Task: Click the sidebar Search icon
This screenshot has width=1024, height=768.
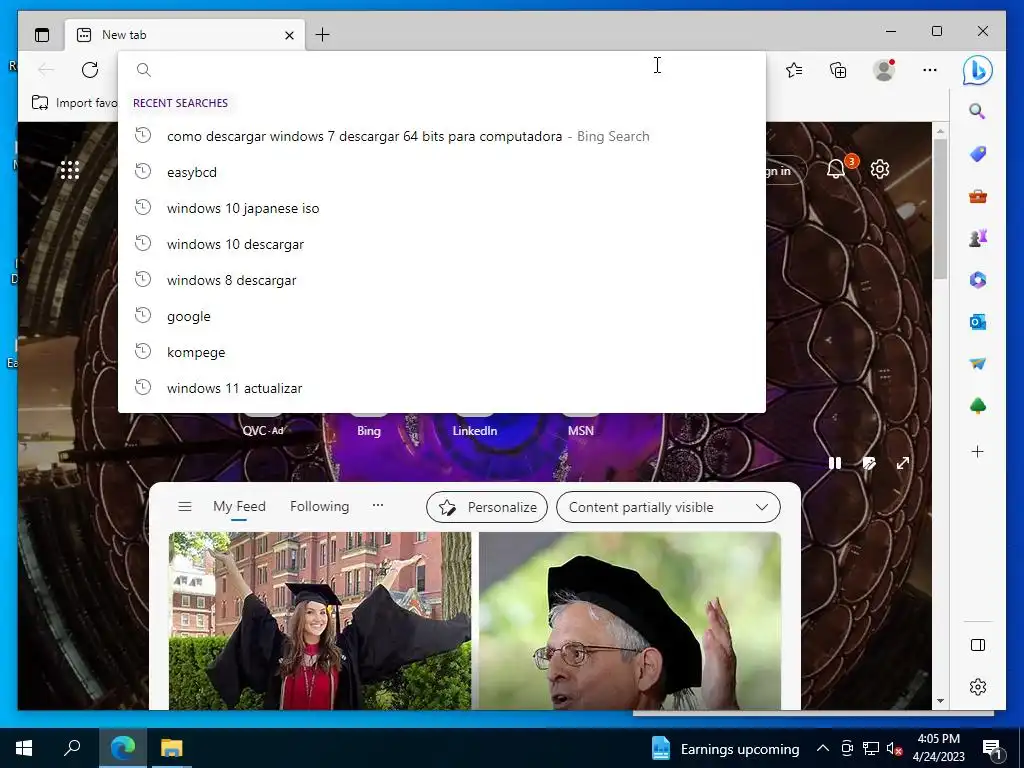Action: [977, 111]
